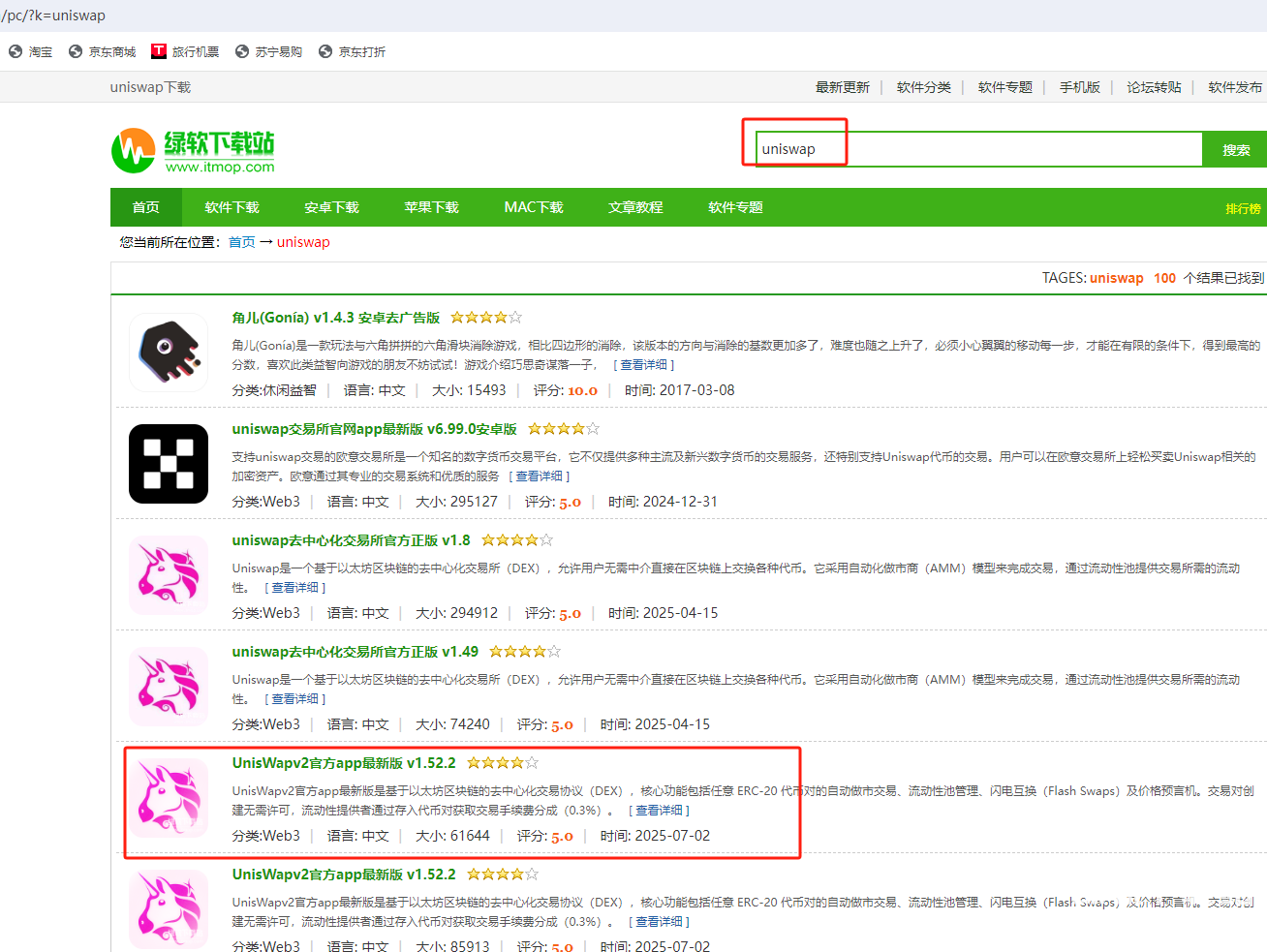This screenshot has height=952, width=1267.
Task: Click the unicorn icon for uniswap v1.8
Action: [x=169, y=575]
